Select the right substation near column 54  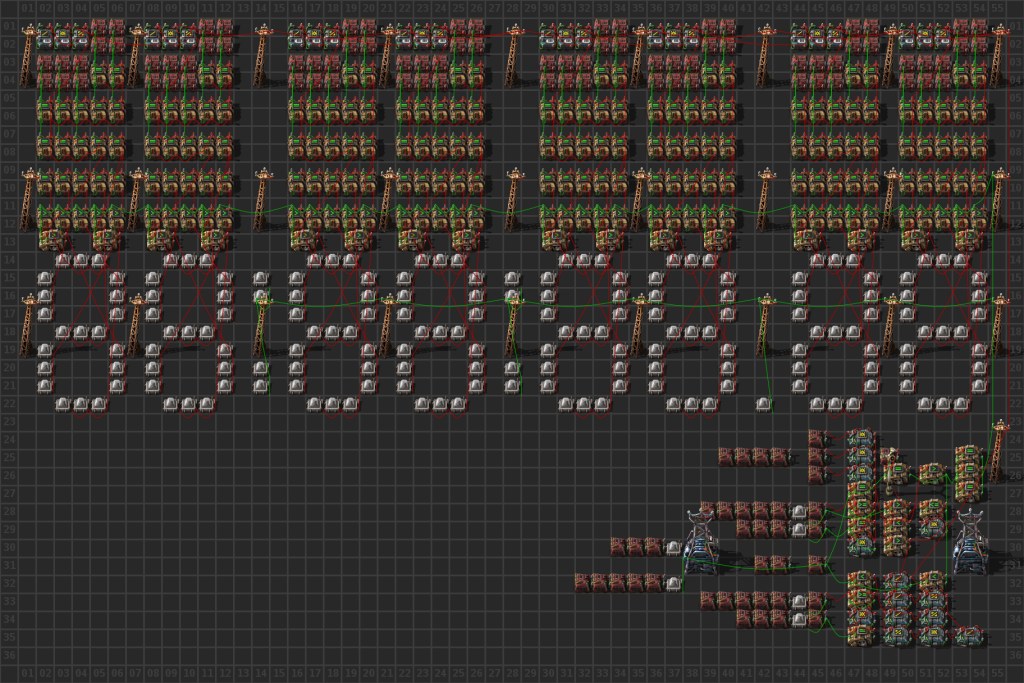[969, 542]
